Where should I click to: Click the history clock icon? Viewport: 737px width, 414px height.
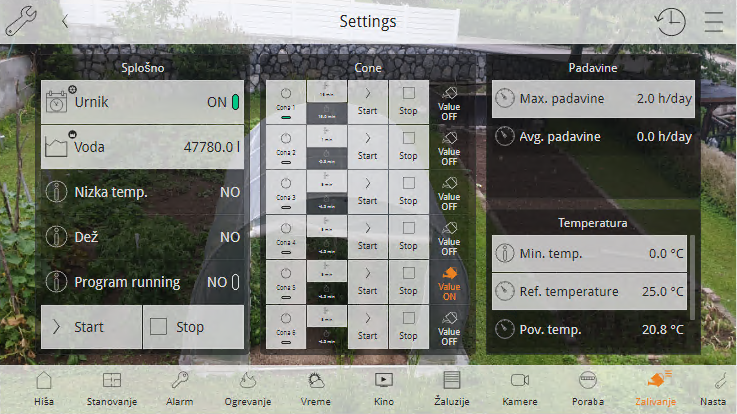[670, 22]
